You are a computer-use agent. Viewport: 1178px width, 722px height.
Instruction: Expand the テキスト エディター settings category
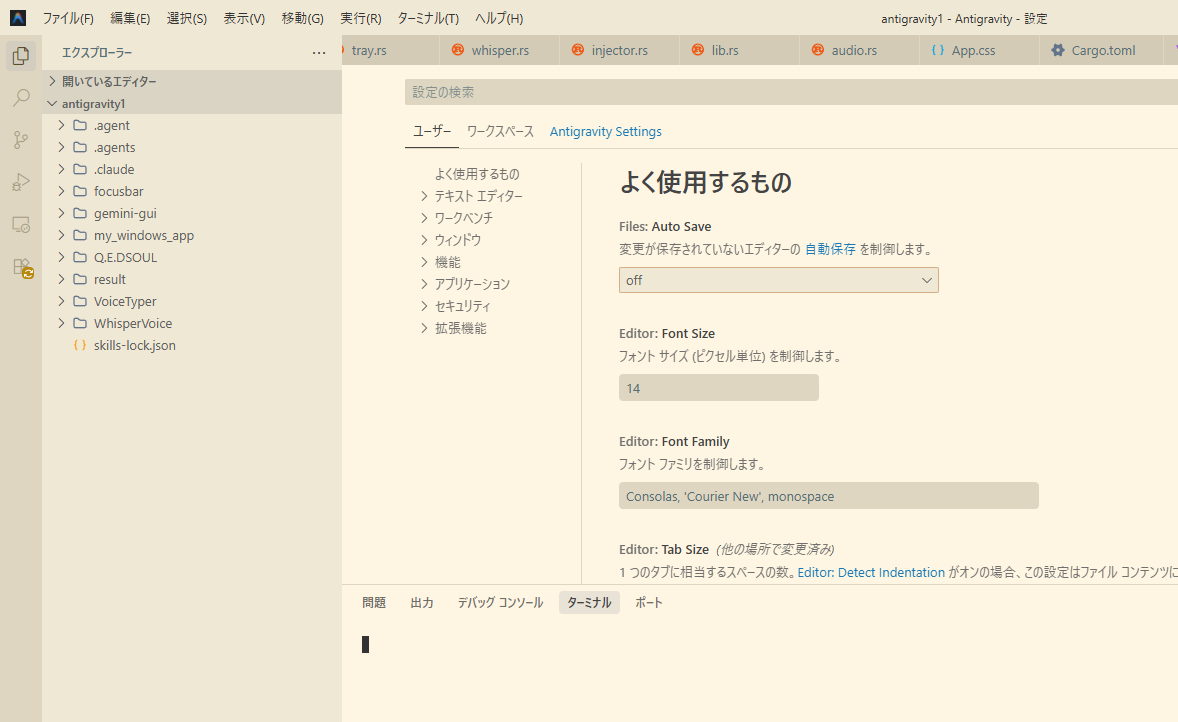click(477, 196)
